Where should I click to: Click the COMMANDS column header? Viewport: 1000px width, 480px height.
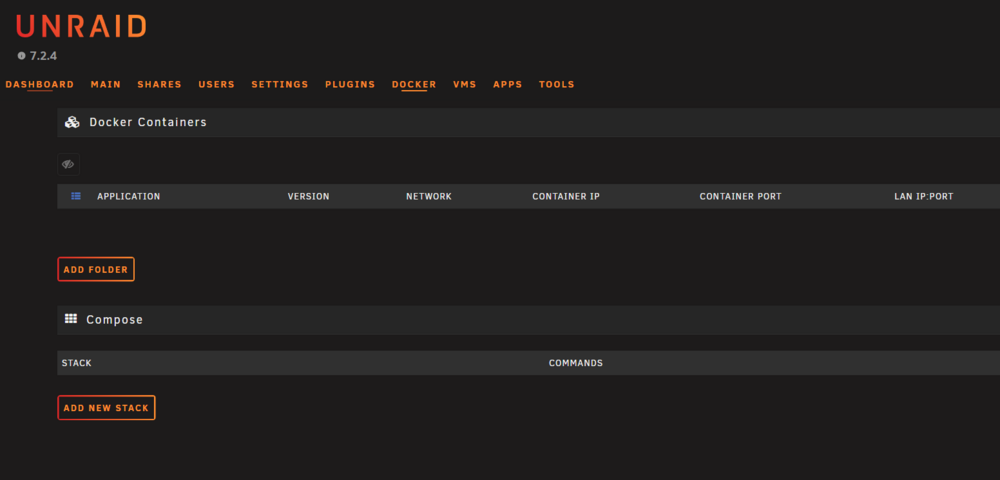pos(576,363)
